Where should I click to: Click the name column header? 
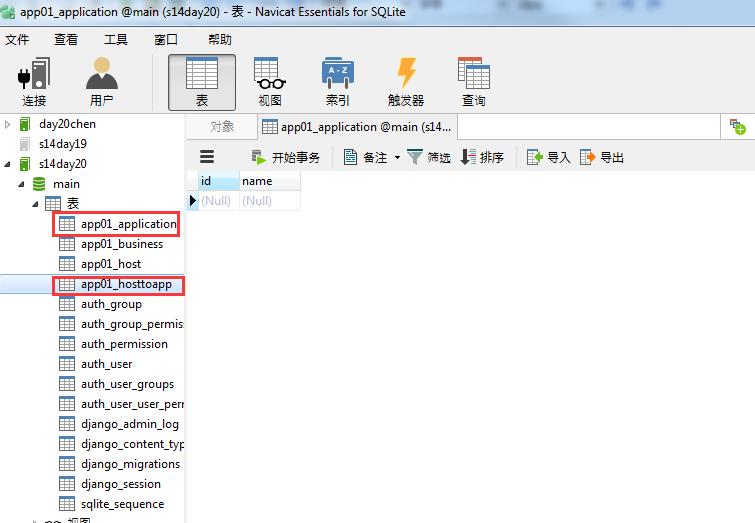(270, 181)
